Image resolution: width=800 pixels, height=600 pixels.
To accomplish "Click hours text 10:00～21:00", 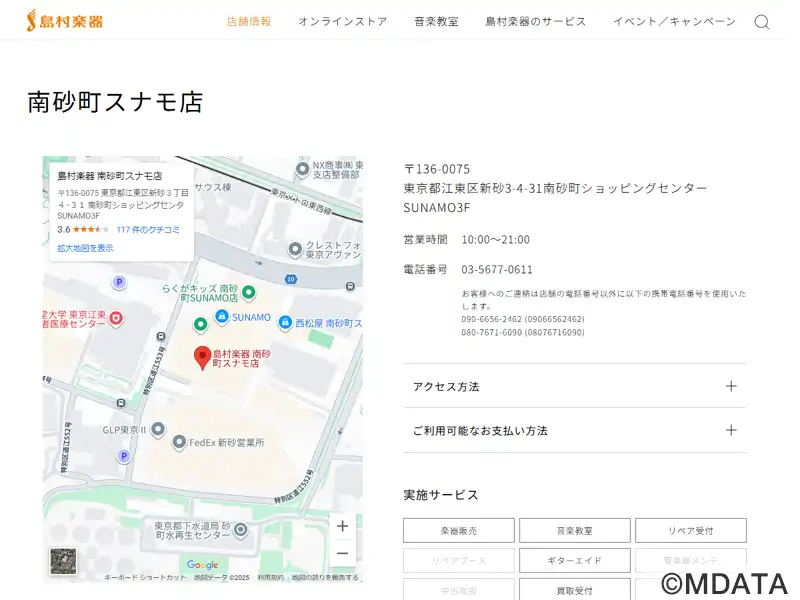I will click(495, 239).
